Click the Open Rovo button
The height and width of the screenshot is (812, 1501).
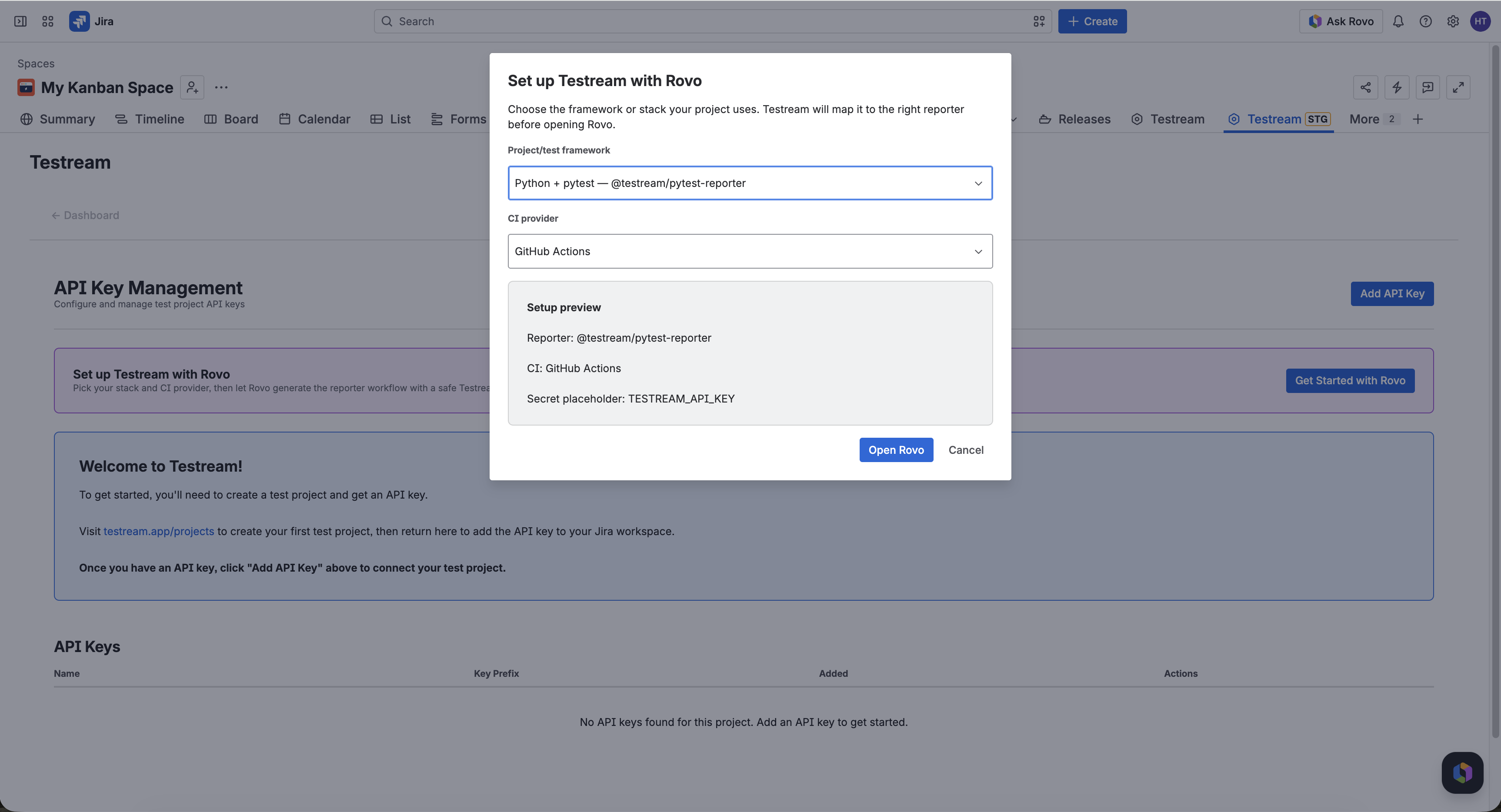896,450
